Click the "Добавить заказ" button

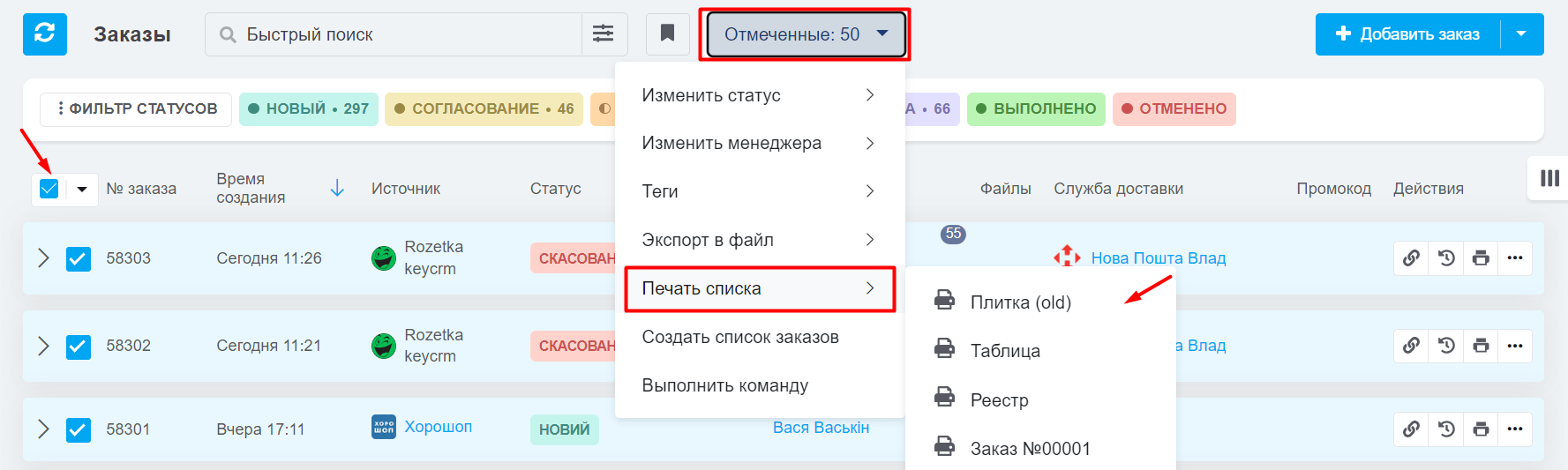1408,34
